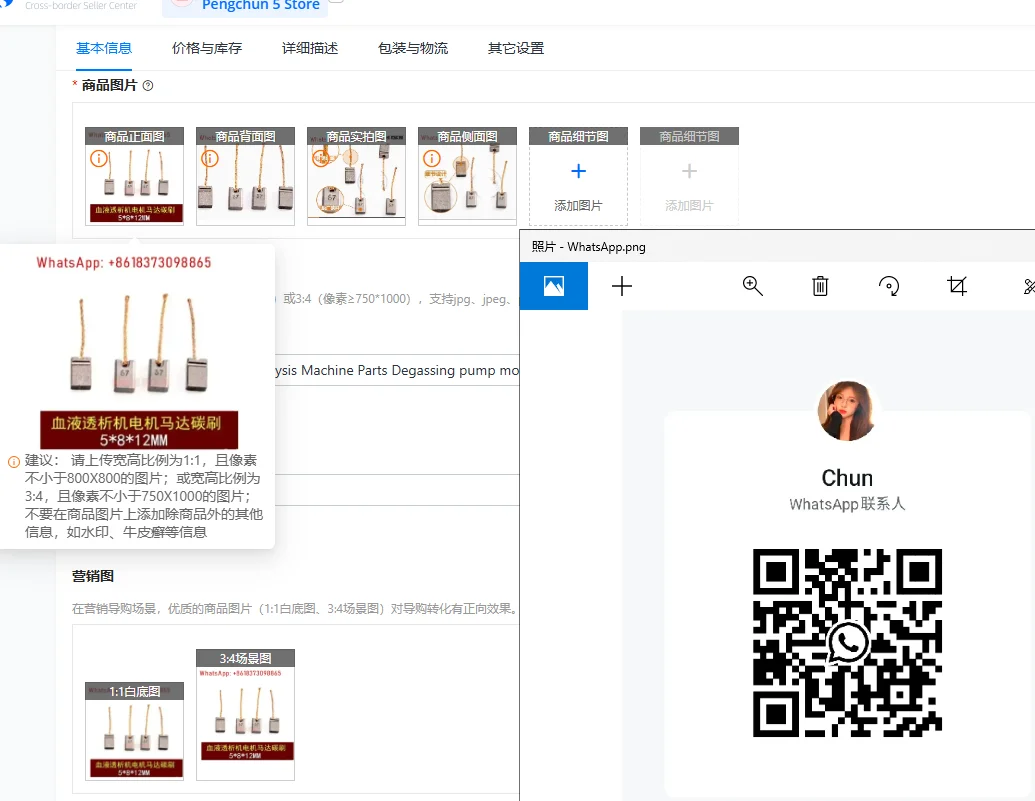The width and height of the screenshot is (1035, 801).
Task: Select the 商品背面图 product thumbnail
Action: tap(246, 176)
